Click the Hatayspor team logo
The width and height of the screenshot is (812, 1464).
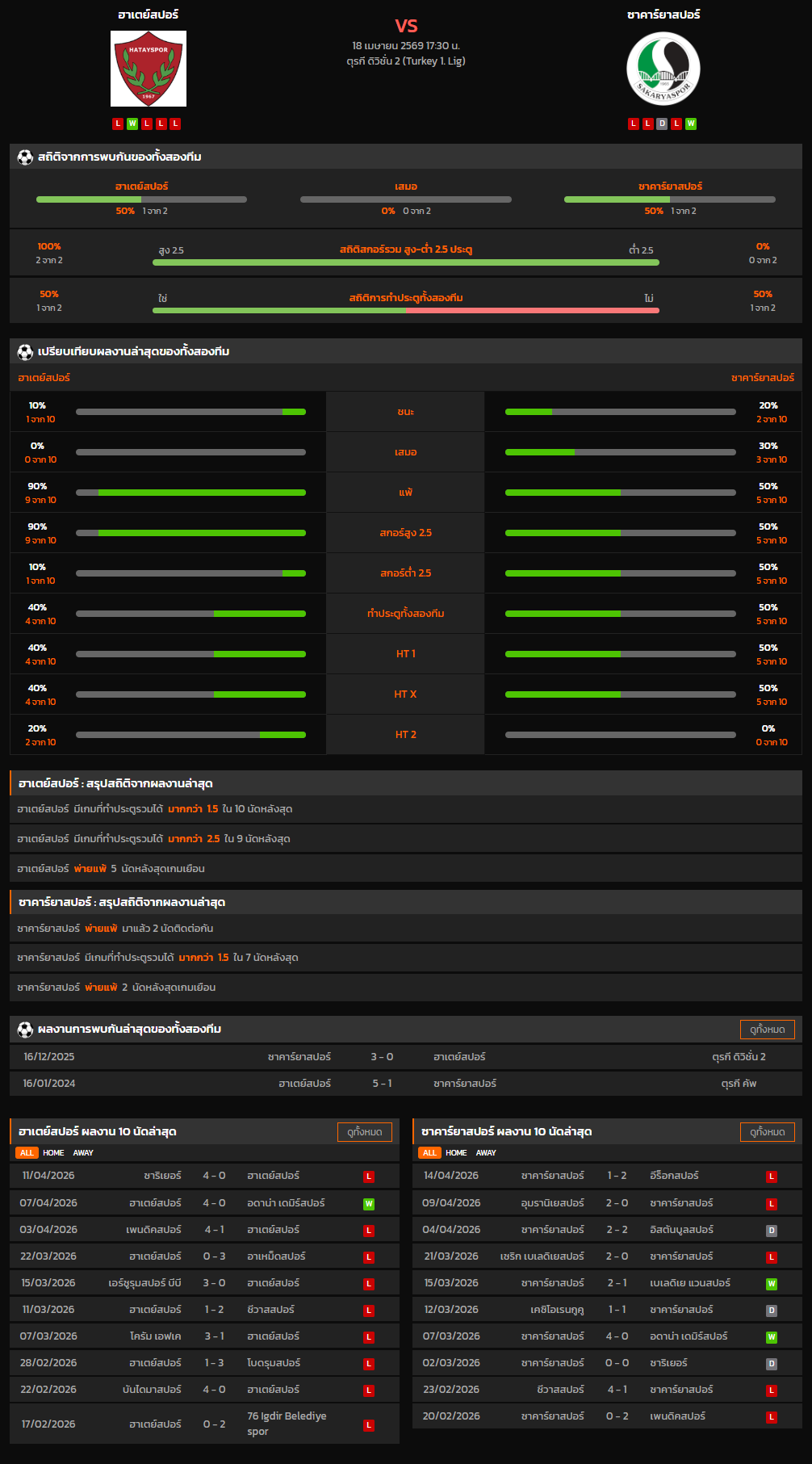149,69
